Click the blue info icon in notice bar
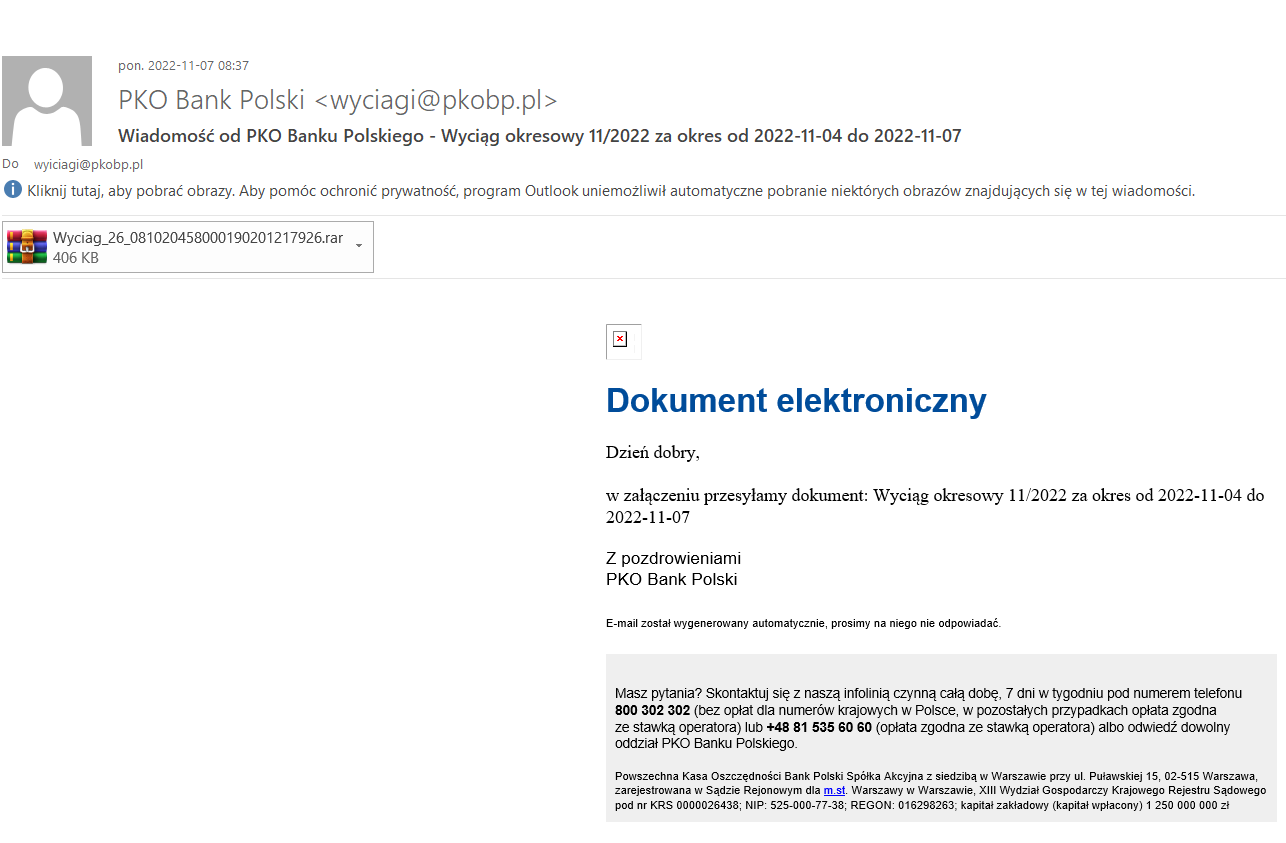This screenshot has width=1286, height=843. coord(13,190)
